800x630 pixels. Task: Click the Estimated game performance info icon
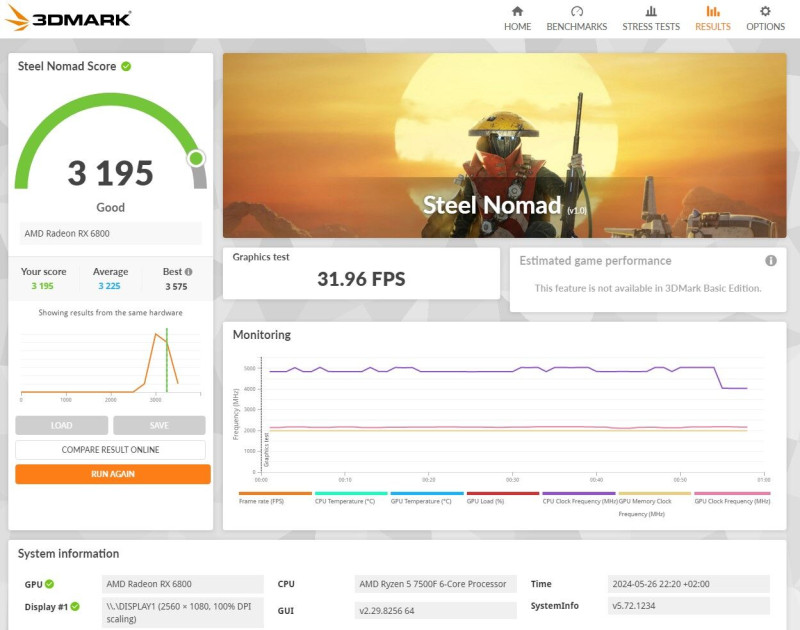(770, 261)
